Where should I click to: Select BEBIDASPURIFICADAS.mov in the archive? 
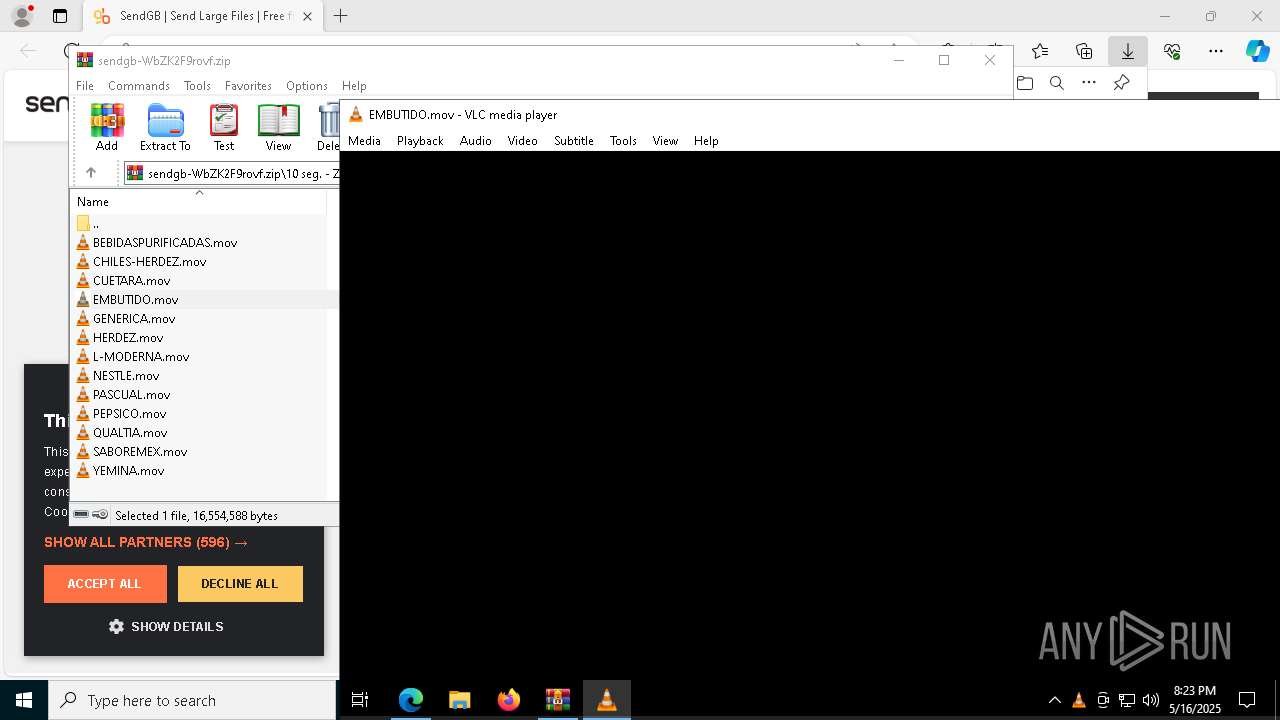(165, 243)
